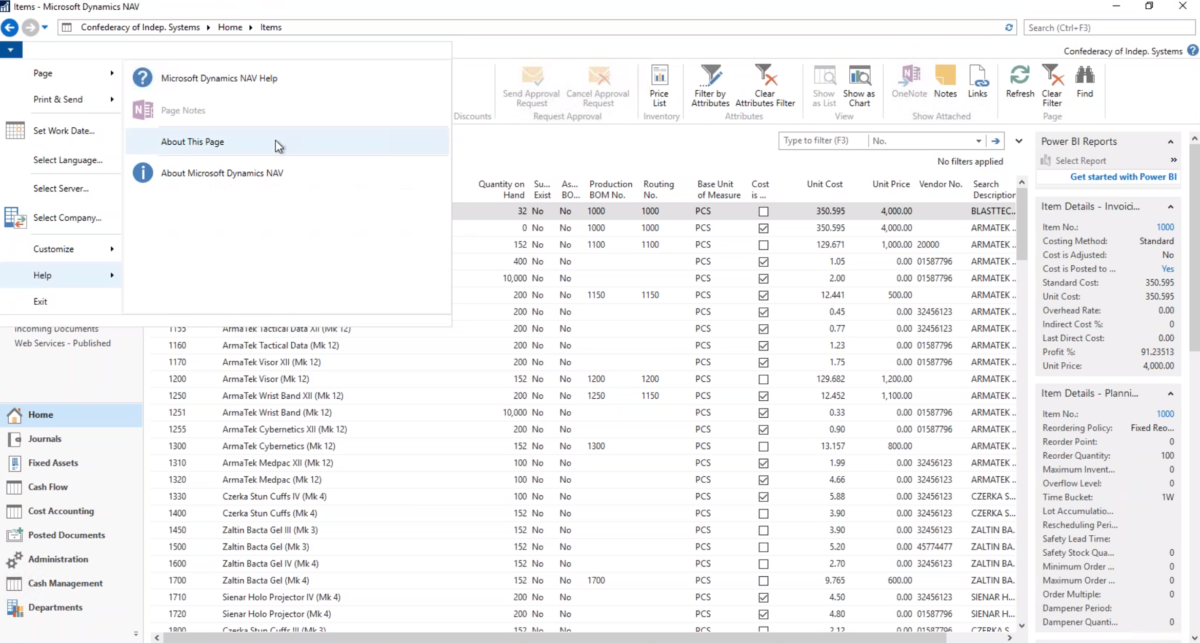The width and height of the screenshot is (1200, 643).
Task: Click the blue info icon
Action: (x=143, y=173)
